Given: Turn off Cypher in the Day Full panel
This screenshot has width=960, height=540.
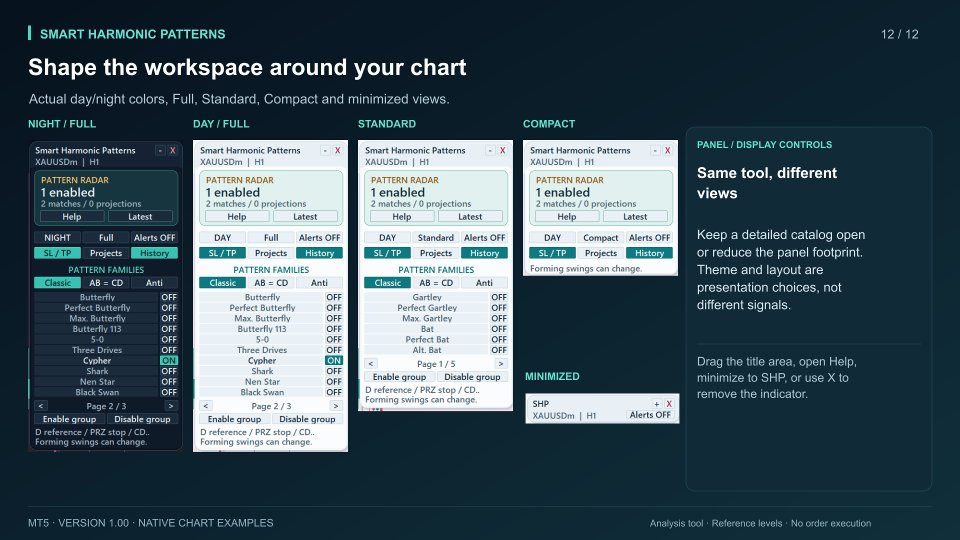Looking at the screenshot, I should (x=334, y=361).
